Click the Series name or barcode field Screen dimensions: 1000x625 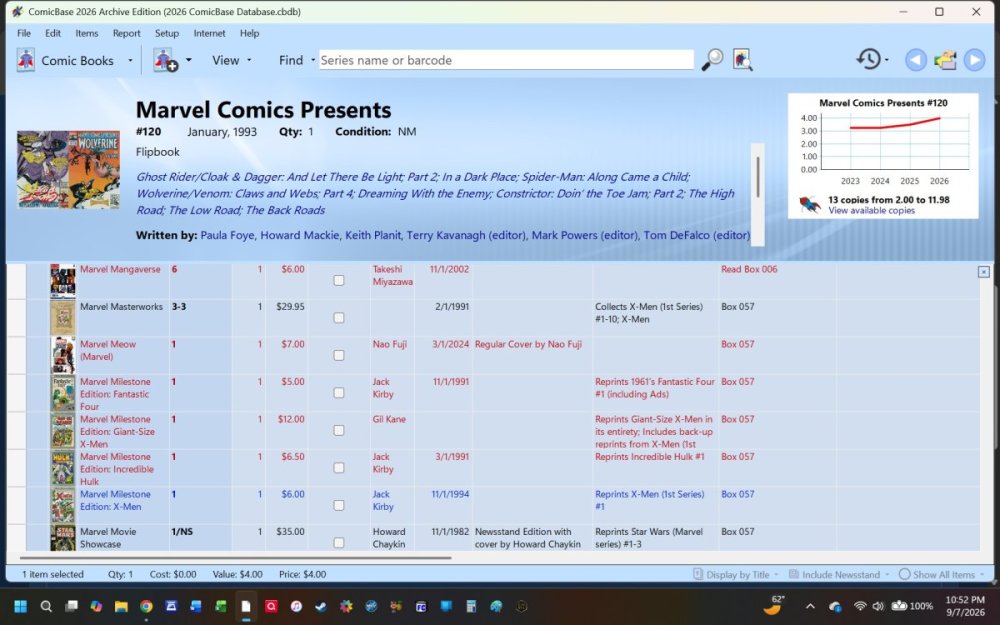click(x=506, y=60)
